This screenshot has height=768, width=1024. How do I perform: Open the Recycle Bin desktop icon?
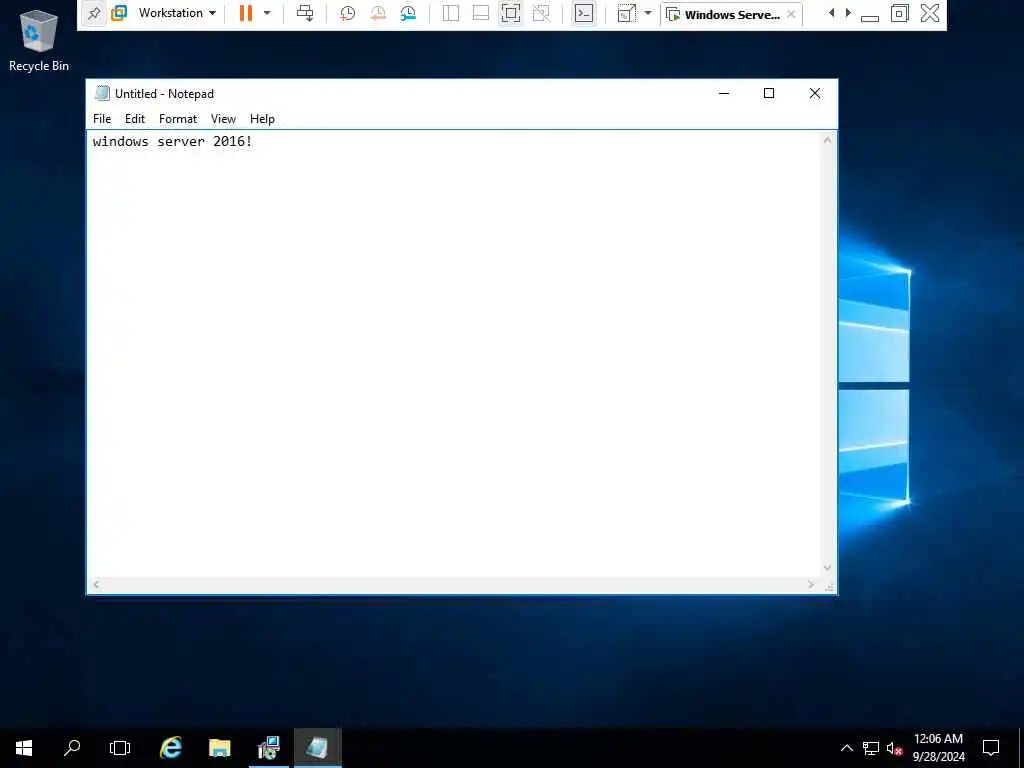click(x=39, y=40)
